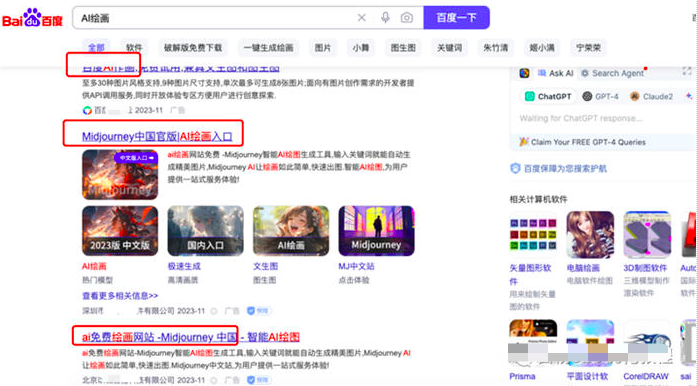Open the 2023版 中文版 thumbnail
This screenshot has width=697, height=386.
coord(120,231)
